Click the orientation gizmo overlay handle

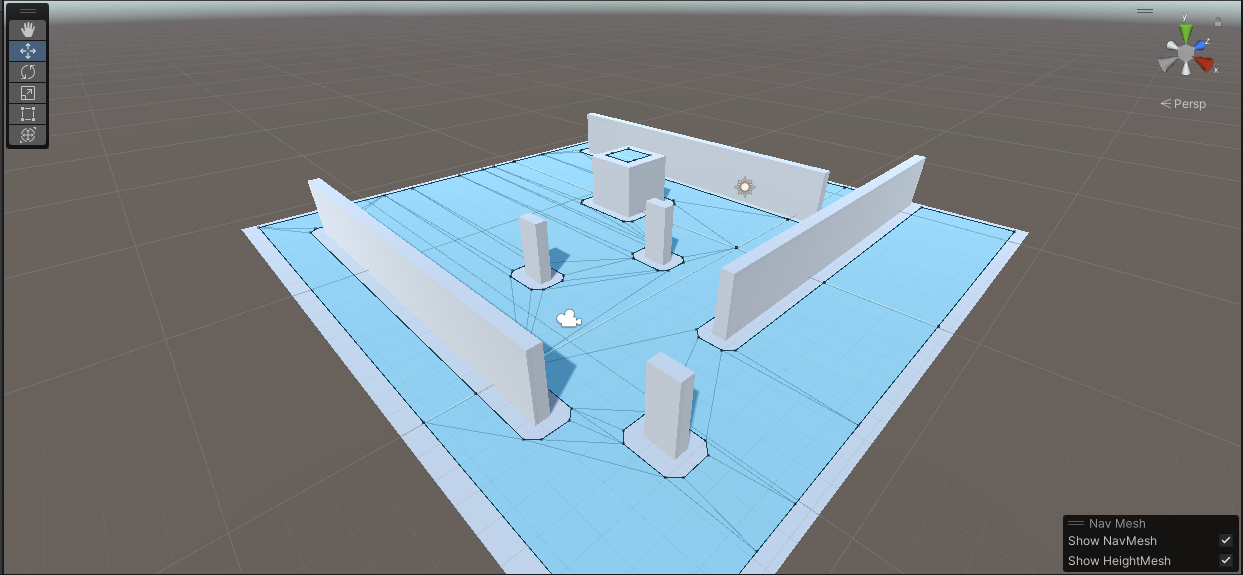pos(1145,11)
